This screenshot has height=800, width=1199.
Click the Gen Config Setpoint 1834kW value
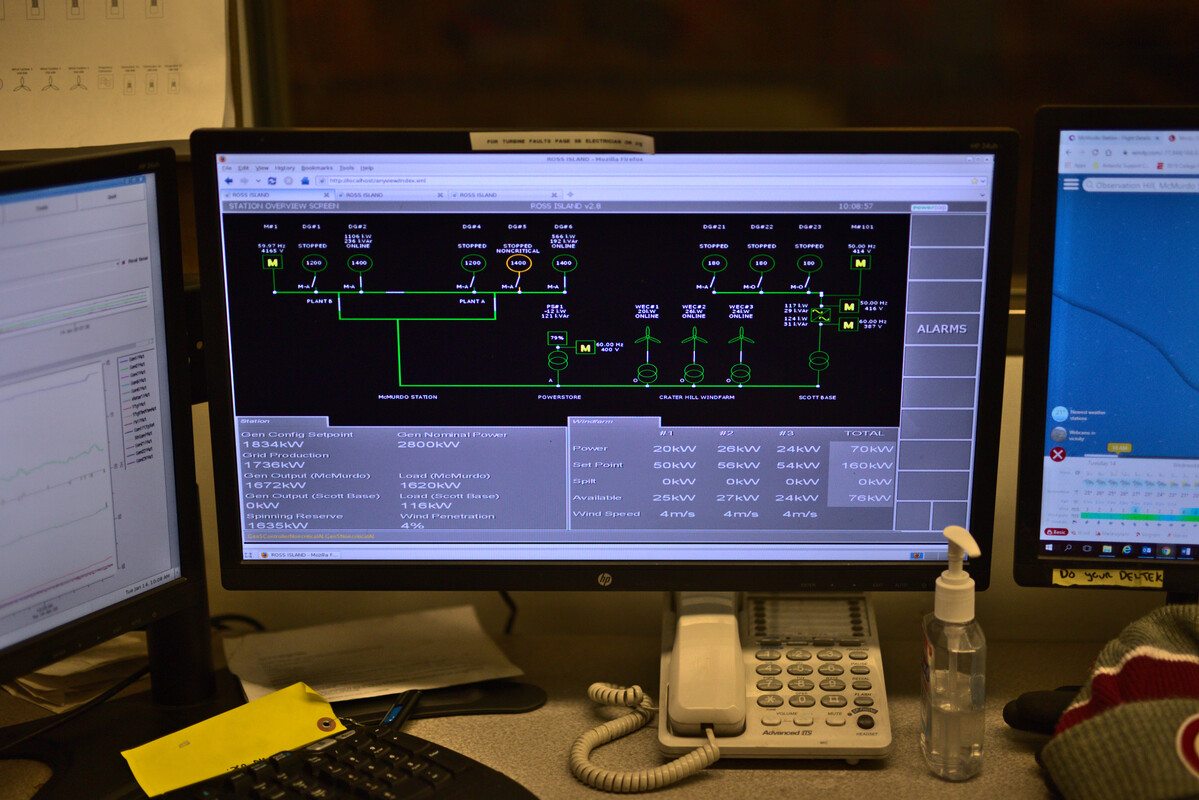click(x=273, y=444)
